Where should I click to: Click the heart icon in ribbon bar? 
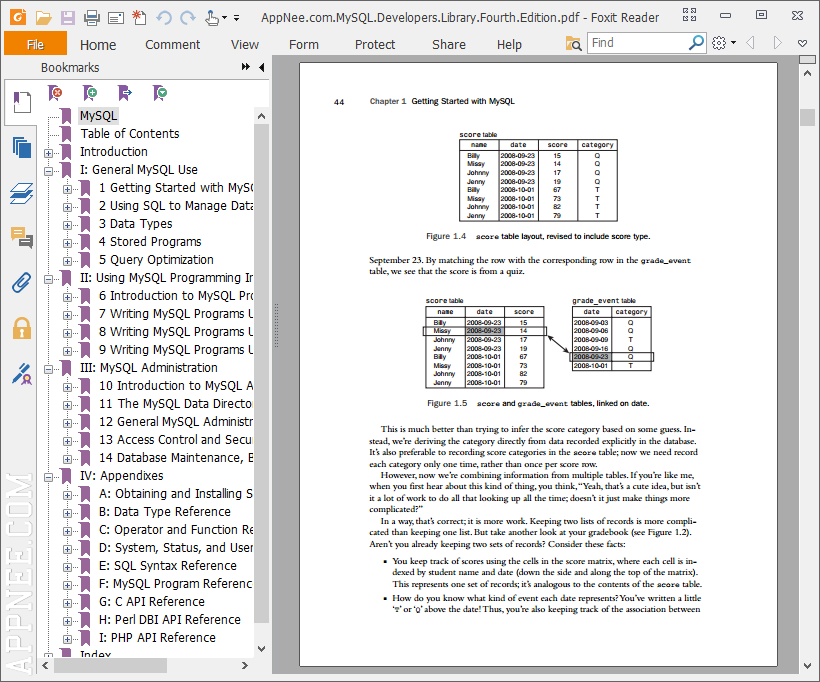[803, 43]
